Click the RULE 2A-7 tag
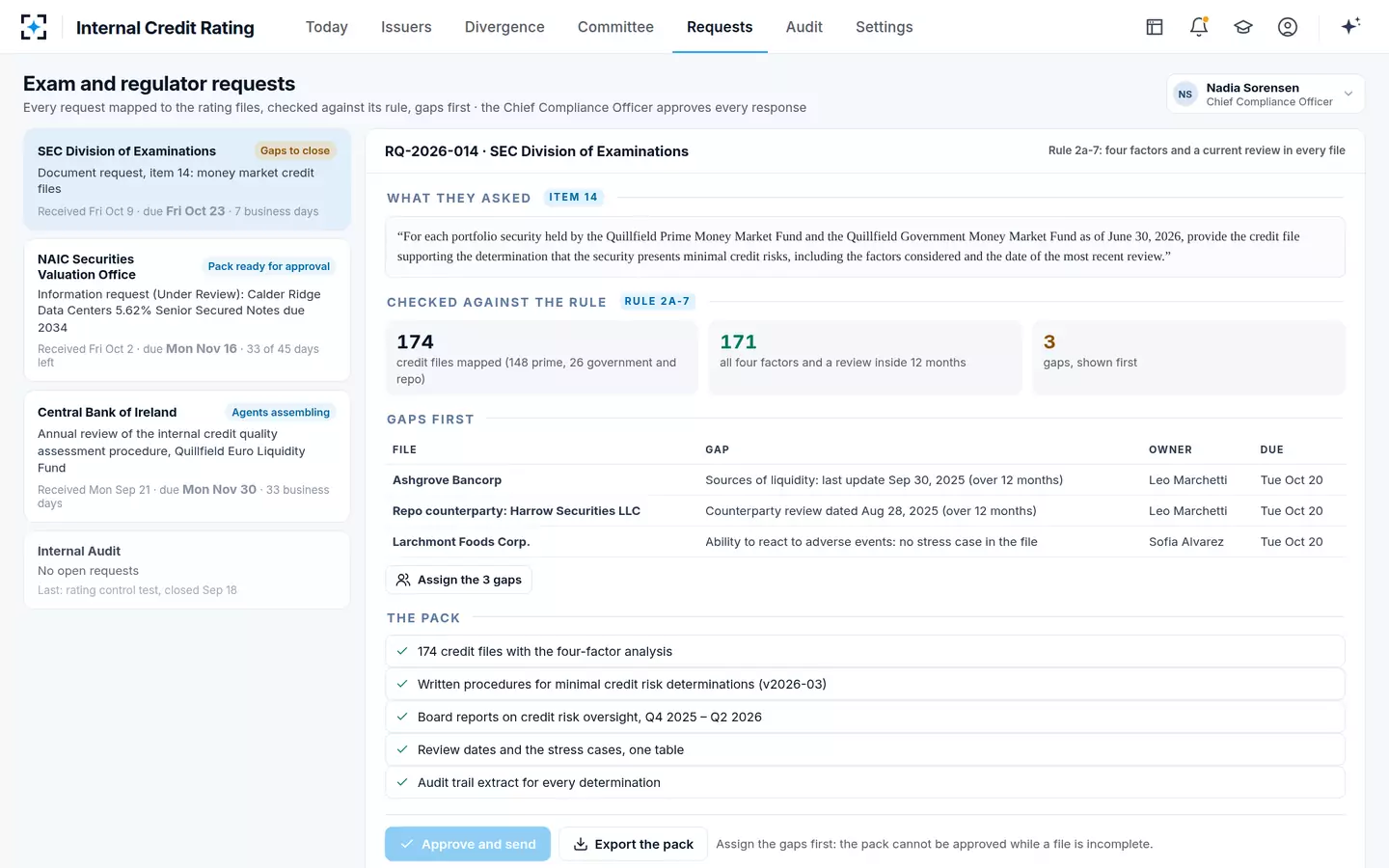This screenshot has height=868, width=1389. pos(657,301)
